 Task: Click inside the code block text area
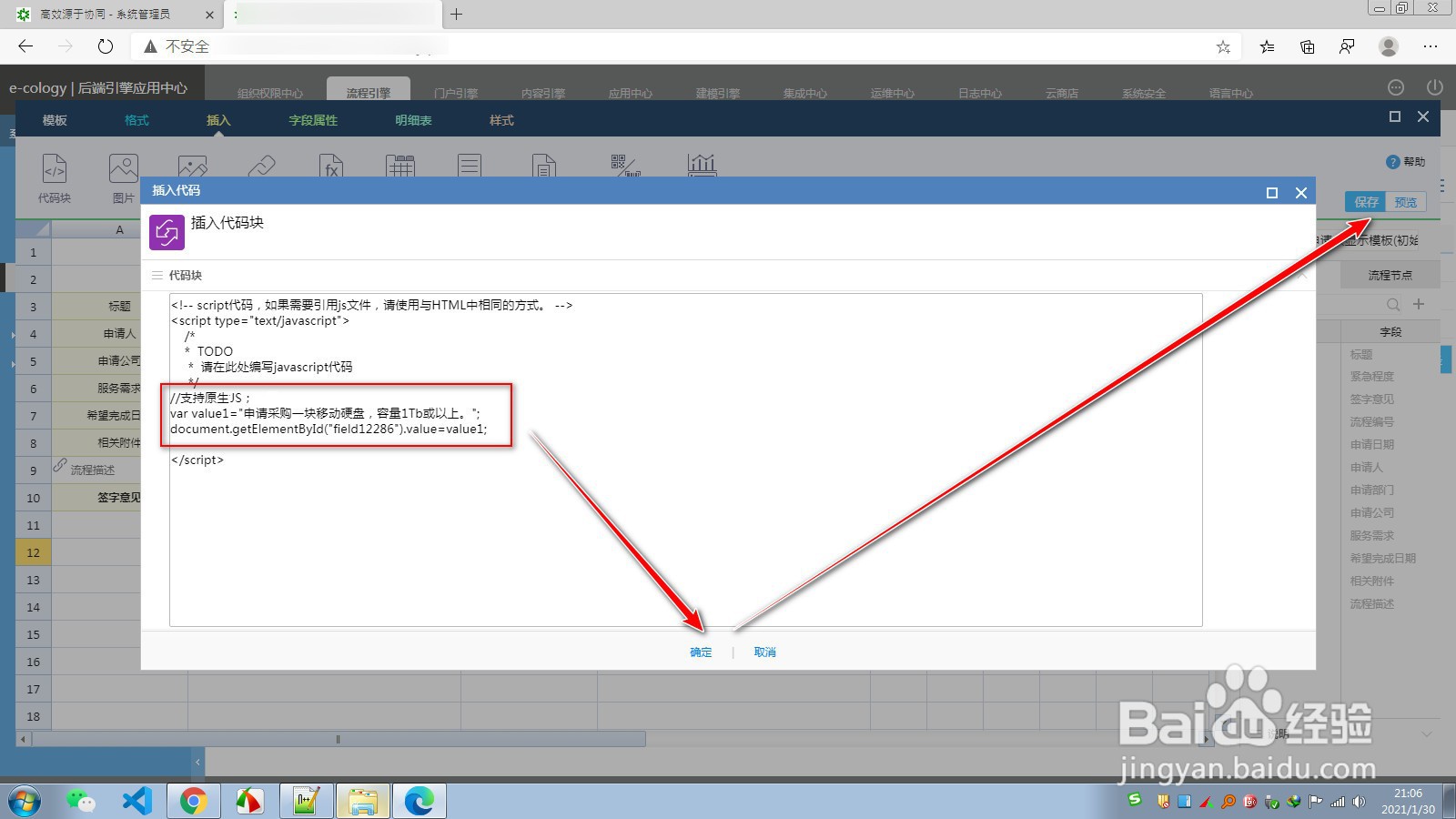tap(686, 460)
